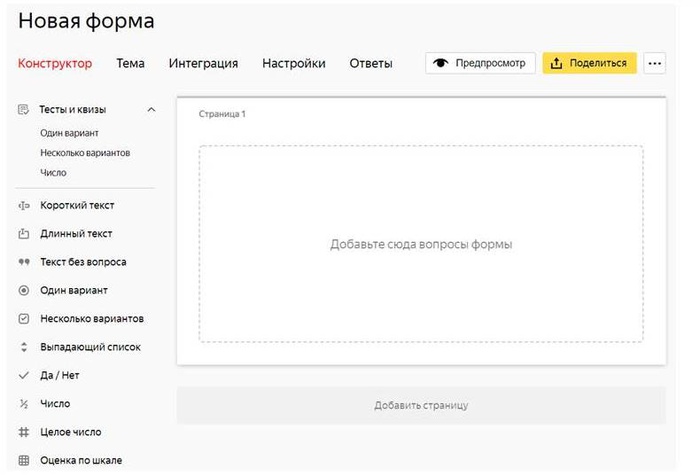700x476 pixels.
Task: Click the Целое число hash icon
Action: (x=23, y=432)
